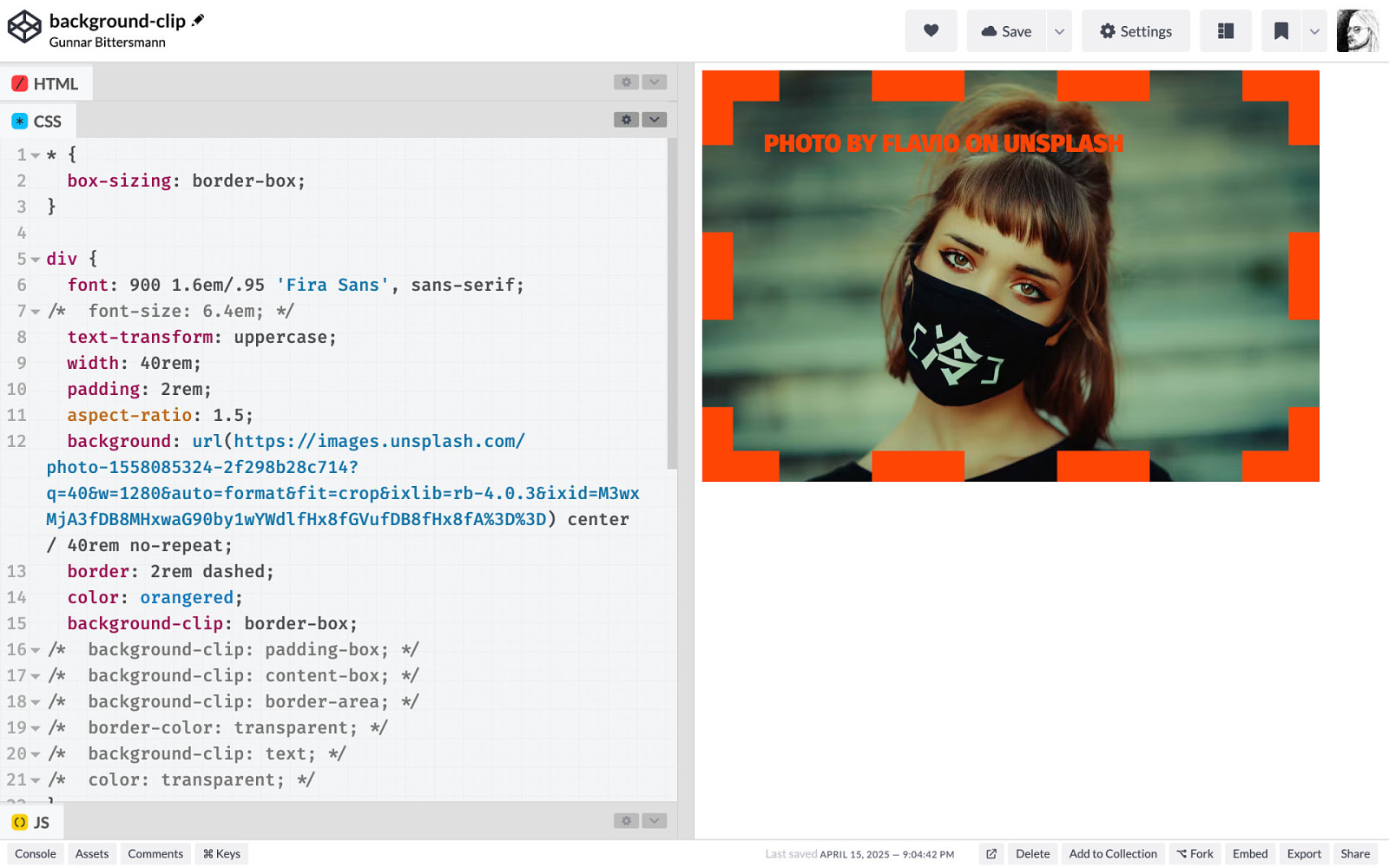Select the HTML editor tab
This screenshot has height=868, width=1389.
coord(45,83)
